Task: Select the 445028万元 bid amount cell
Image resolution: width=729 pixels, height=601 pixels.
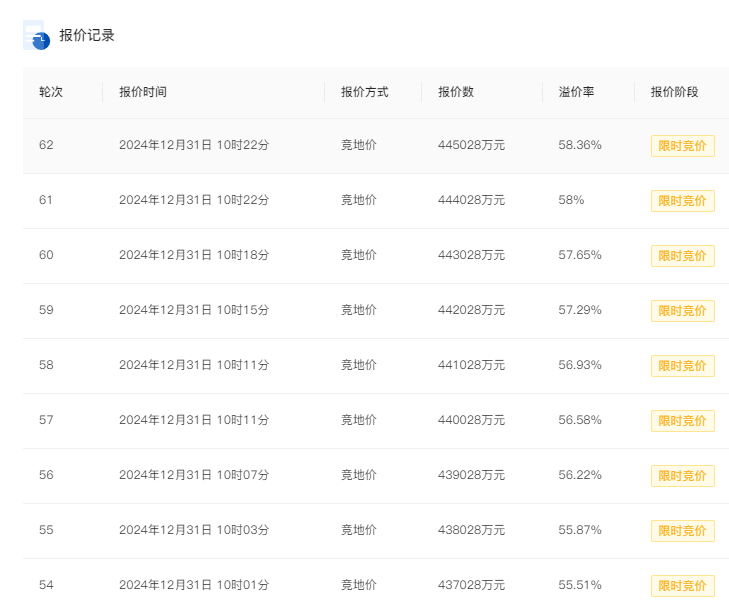Action: (471, 145)
